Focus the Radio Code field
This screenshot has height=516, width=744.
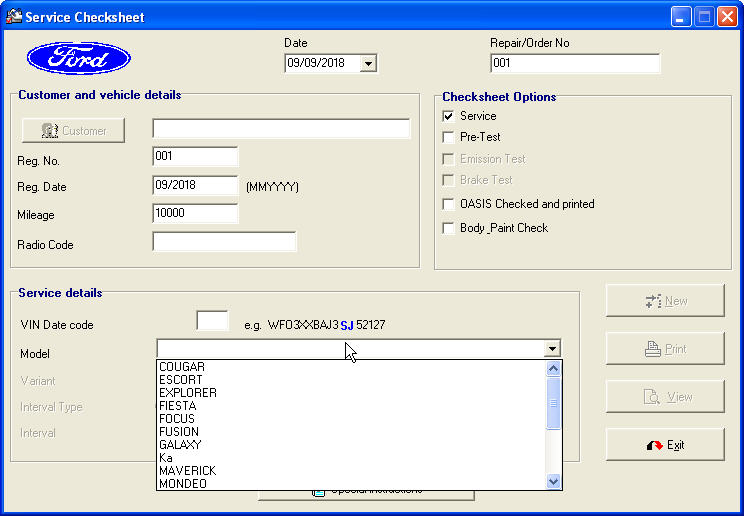pos(224,242)
